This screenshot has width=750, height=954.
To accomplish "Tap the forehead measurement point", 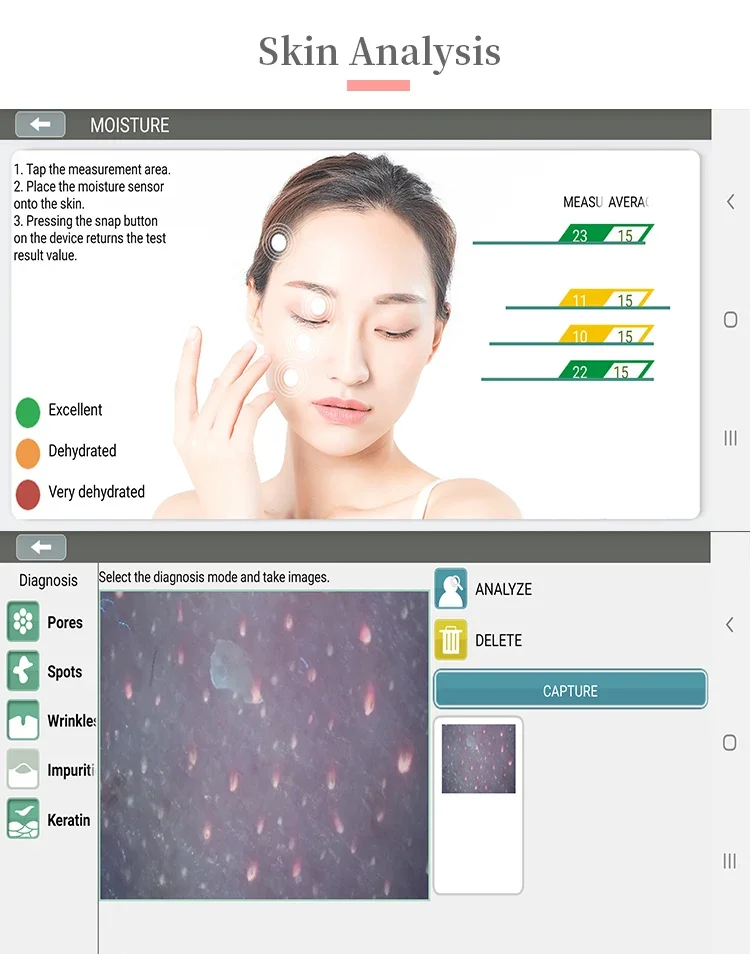I will [x=278, y=242].
